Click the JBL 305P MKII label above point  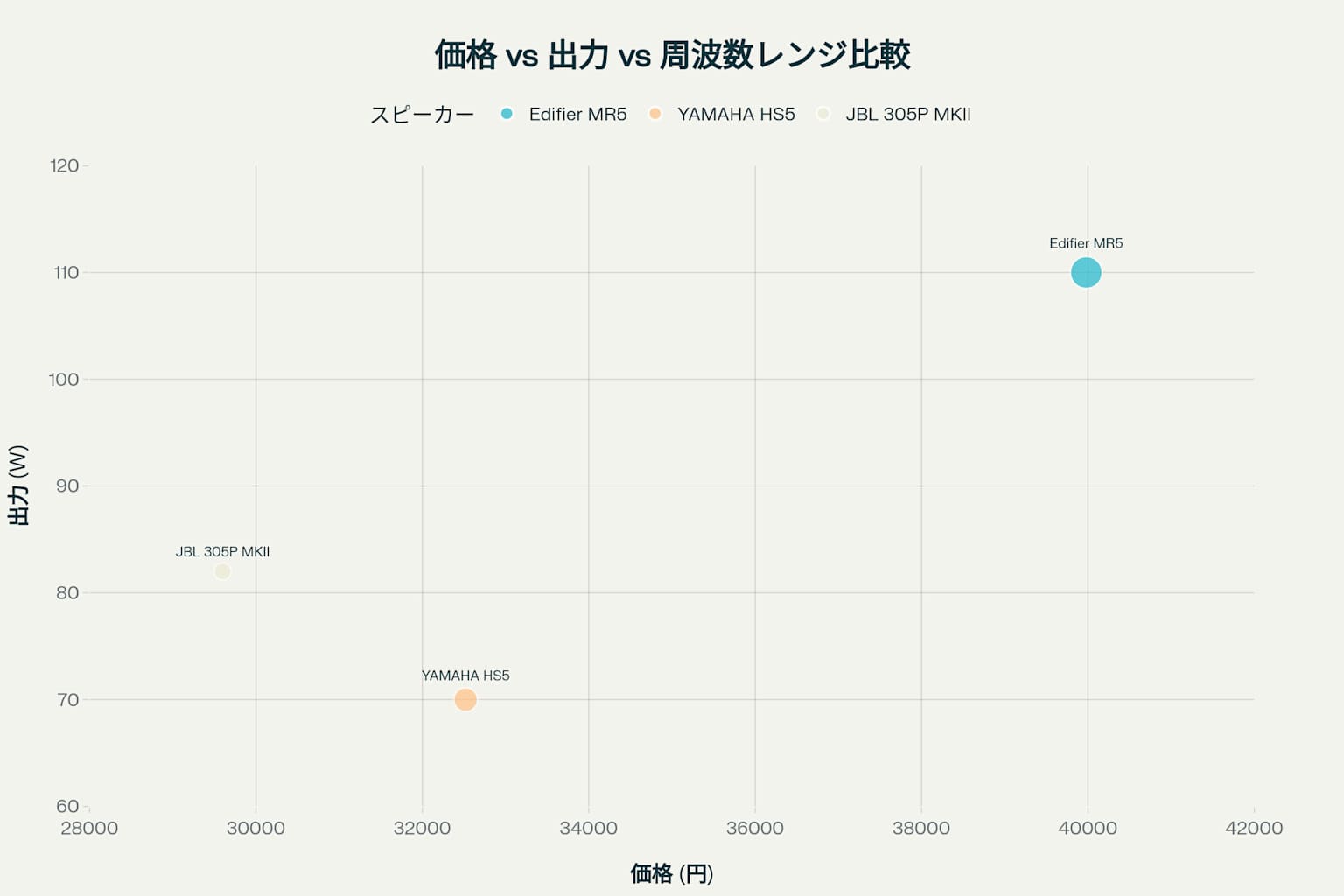[222, 552]
